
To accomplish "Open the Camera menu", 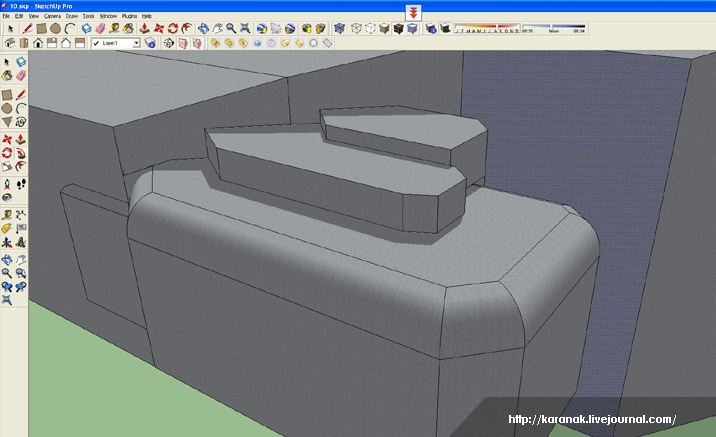I will pyautogui.click(x=52, y=17).
